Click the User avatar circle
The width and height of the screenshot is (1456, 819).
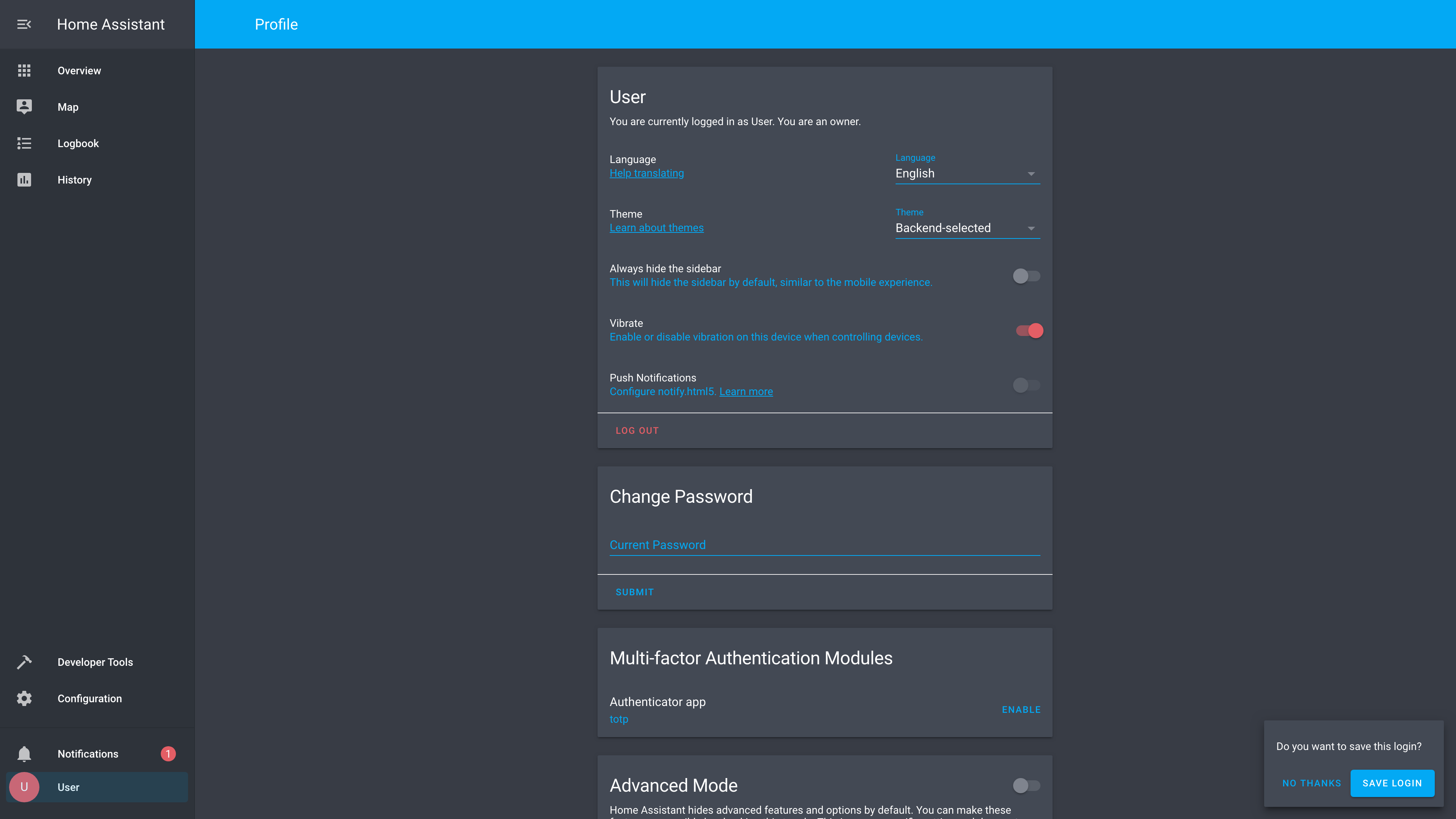[24, 788]
